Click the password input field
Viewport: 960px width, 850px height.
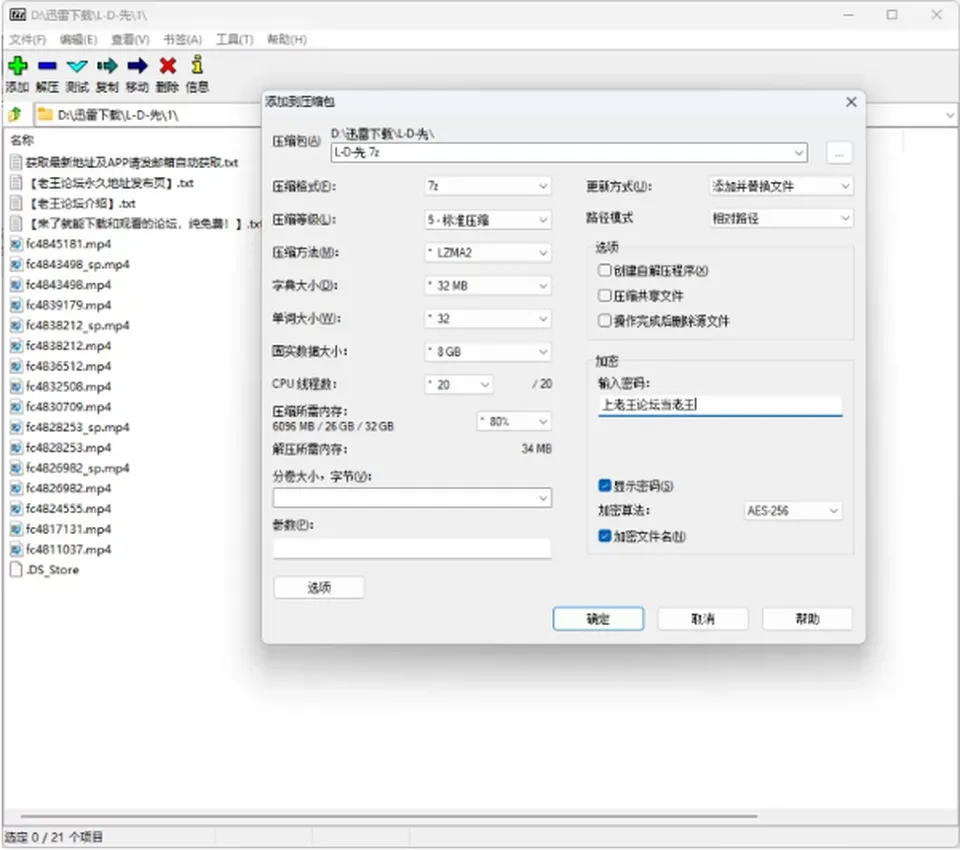tap(720, 405)
